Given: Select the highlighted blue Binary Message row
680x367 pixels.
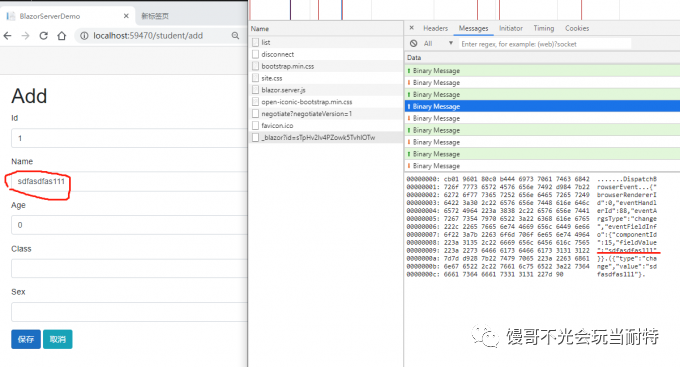Looking at the screenshot, I should 542,106.
